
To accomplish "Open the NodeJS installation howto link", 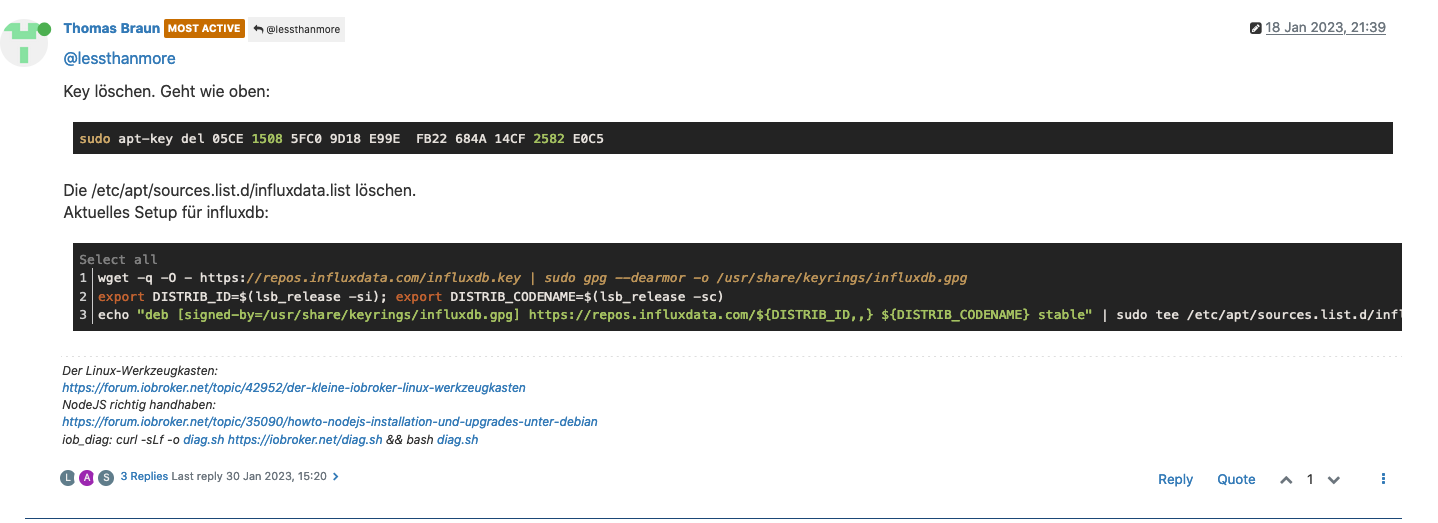I will tap(329, 422).
